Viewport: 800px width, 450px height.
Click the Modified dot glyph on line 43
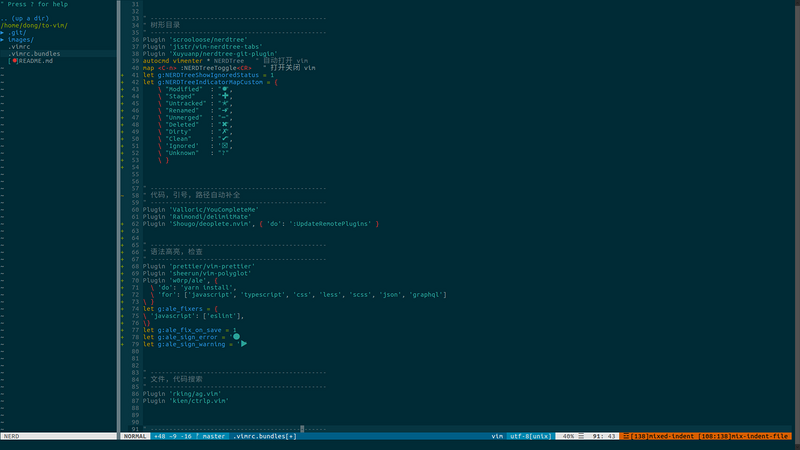coord(224,89)
